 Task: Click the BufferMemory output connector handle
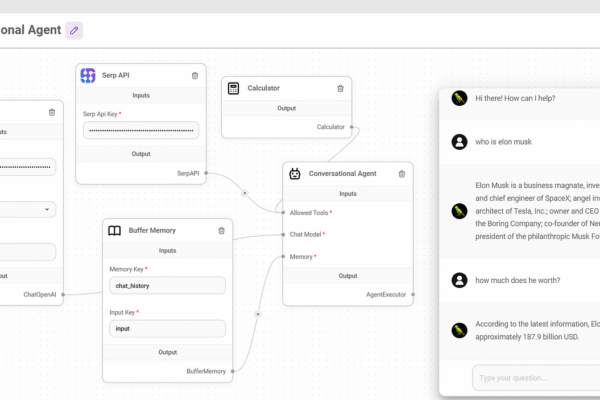[233, 371]
